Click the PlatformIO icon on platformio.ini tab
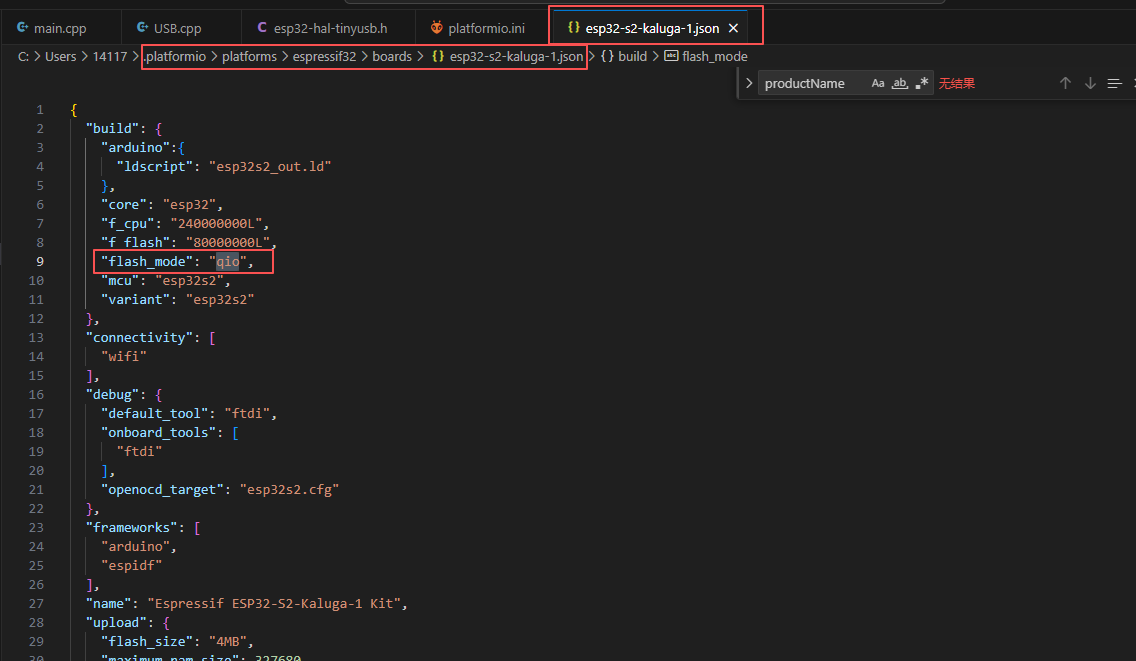This screenshot has width=1136, height=661. [x=436, y=28]
